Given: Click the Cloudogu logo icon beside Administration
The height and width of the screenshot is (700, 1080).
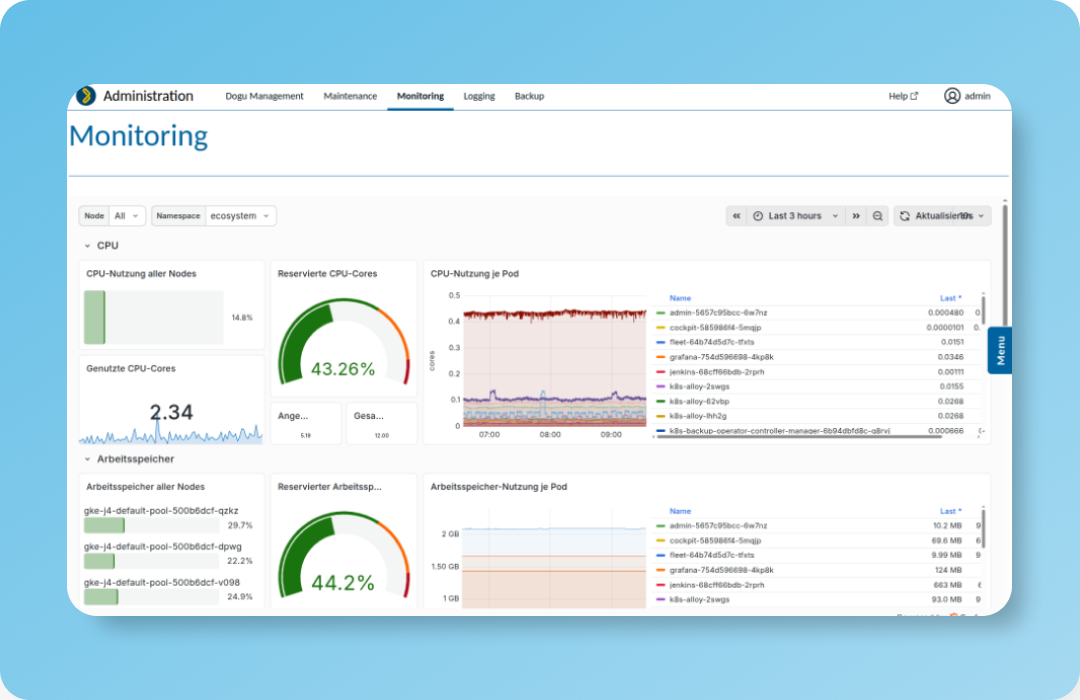Looking at the screenshot, I should coord(86,96).
